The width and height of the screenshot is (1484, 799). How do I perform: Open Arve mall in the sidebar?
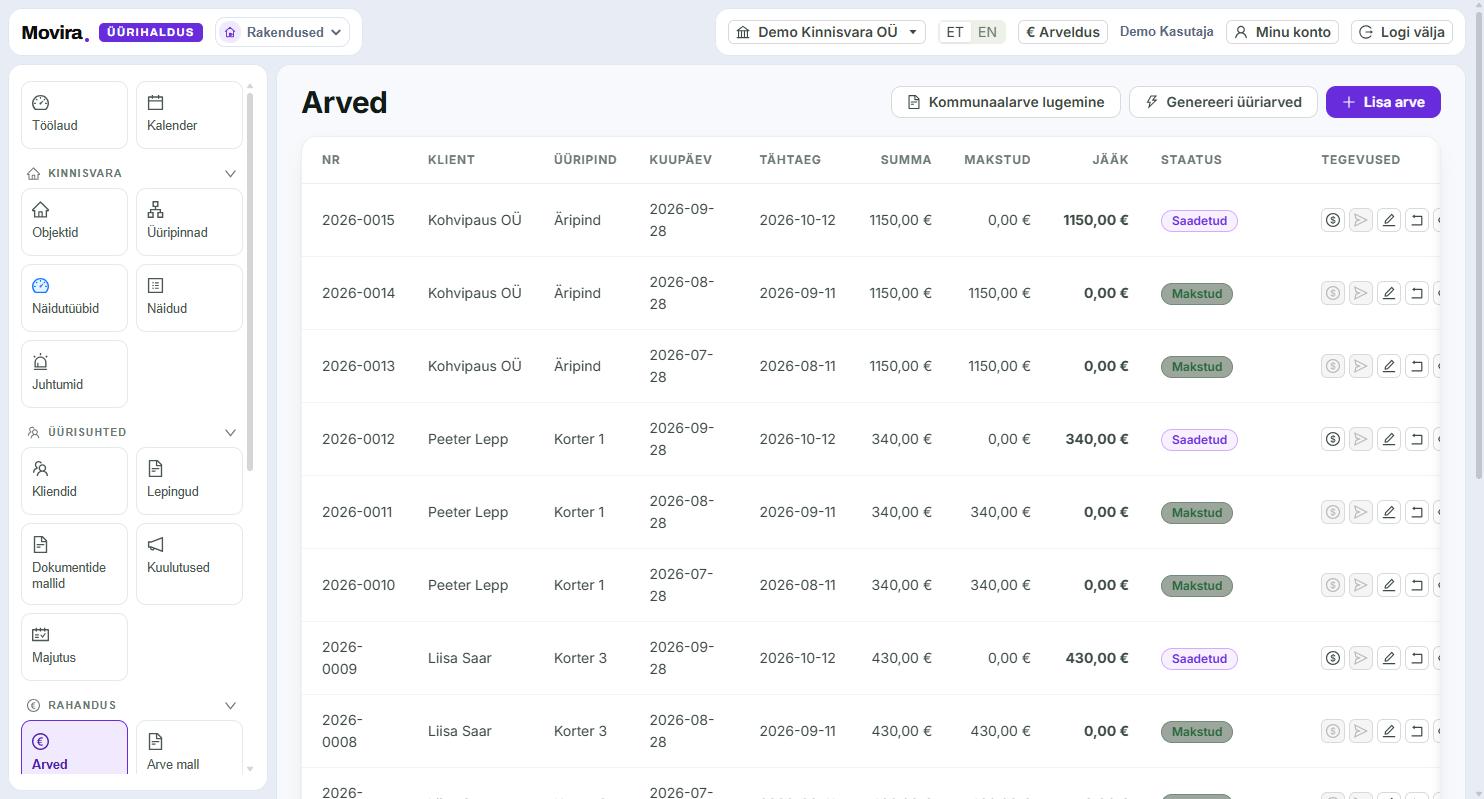point(189,748)
